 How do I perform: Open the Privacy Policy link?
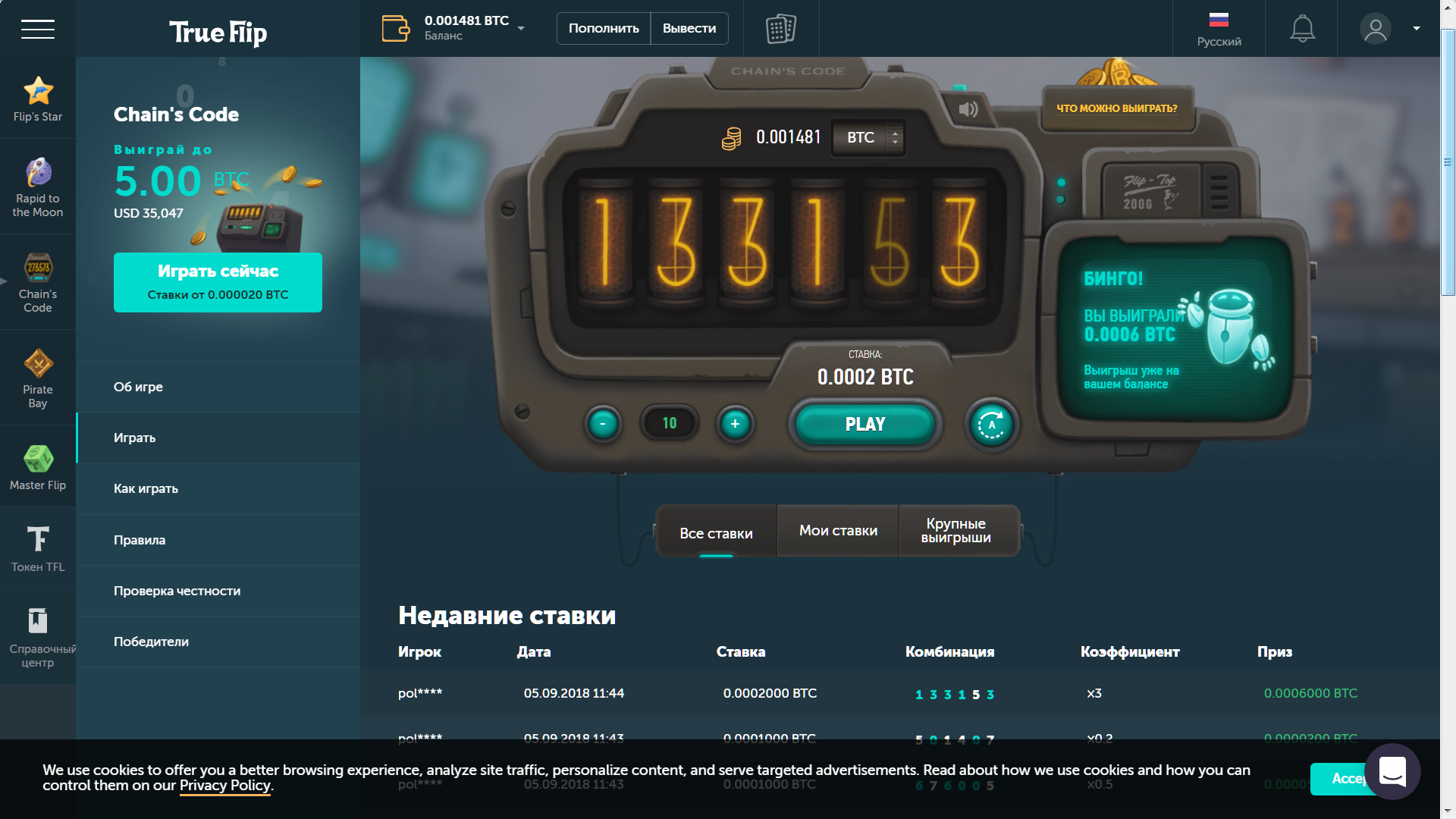224,786
